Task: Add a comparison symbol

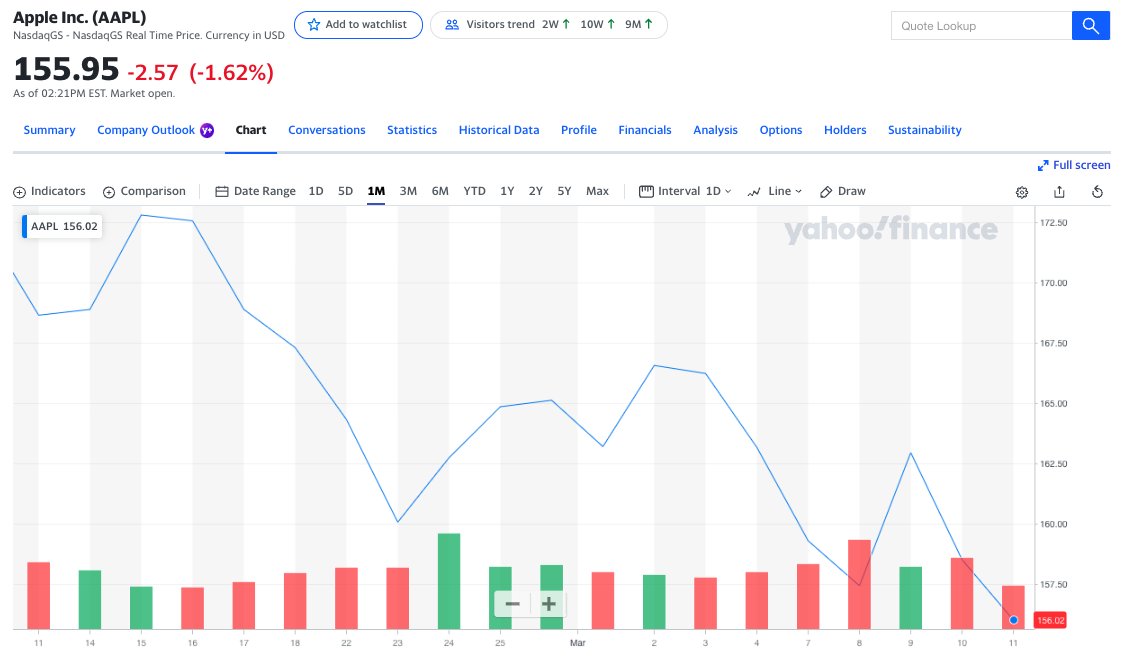Action: click(146, 191)
